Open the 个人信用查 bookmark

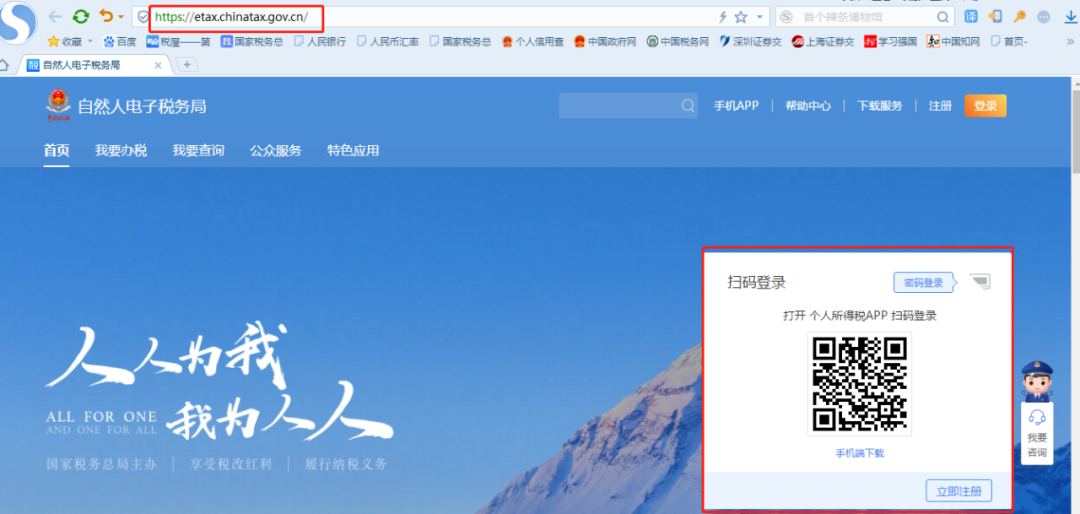point(533,41)
